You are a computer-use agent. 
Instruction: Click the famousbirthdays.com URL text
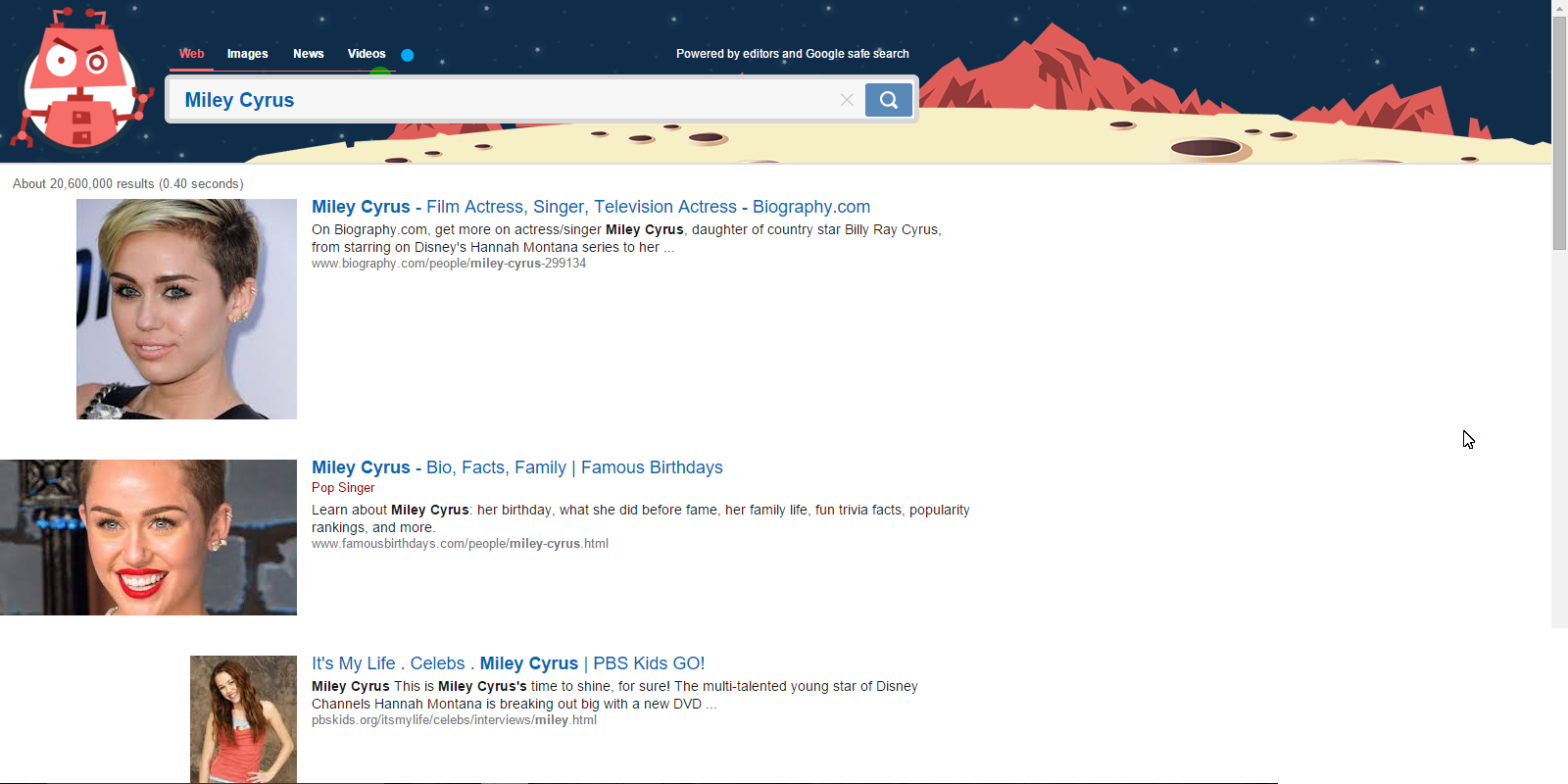[x=460, y=544]
